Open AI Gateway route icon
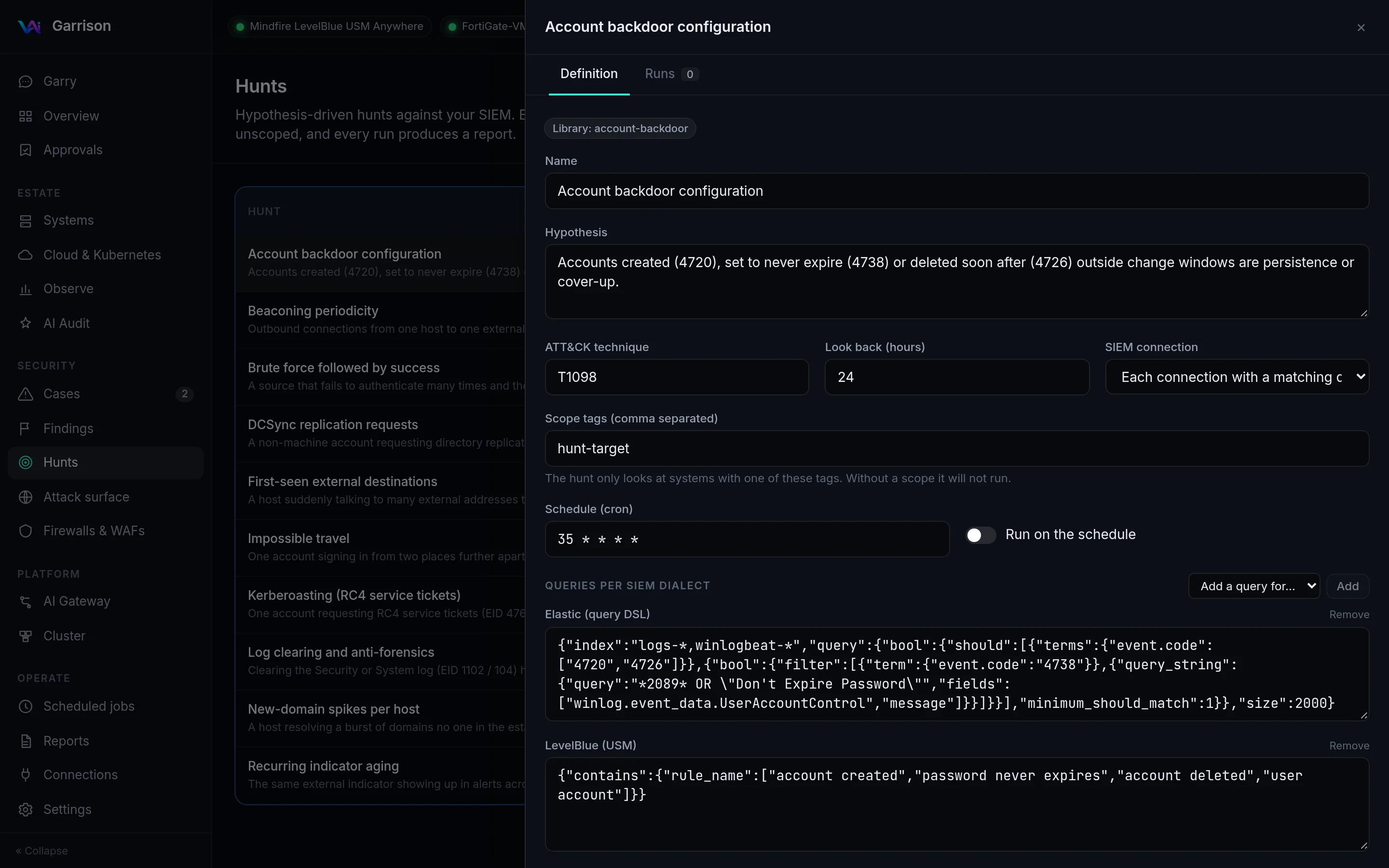 tap(25, 601)
